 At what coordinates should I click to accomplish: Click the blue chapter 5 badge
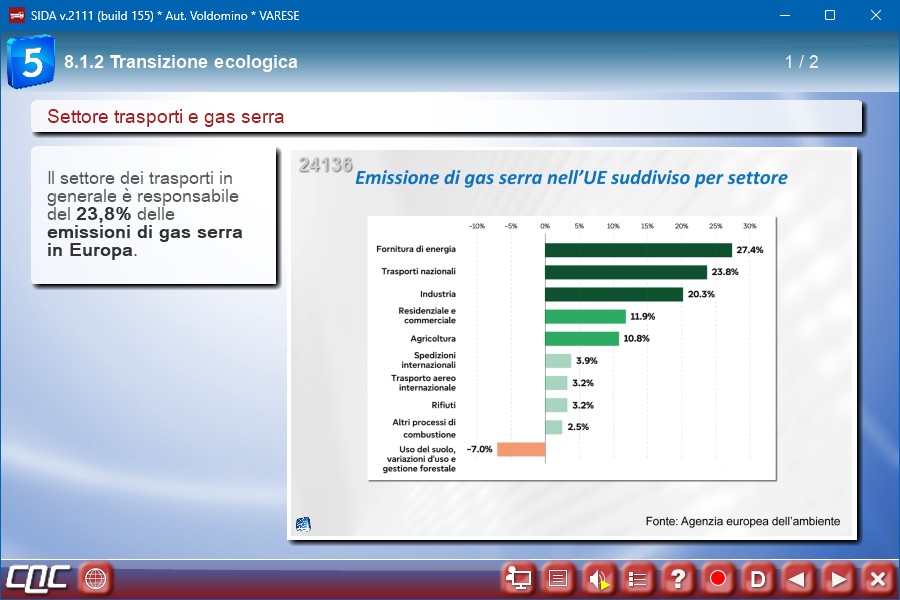[31, 62]
